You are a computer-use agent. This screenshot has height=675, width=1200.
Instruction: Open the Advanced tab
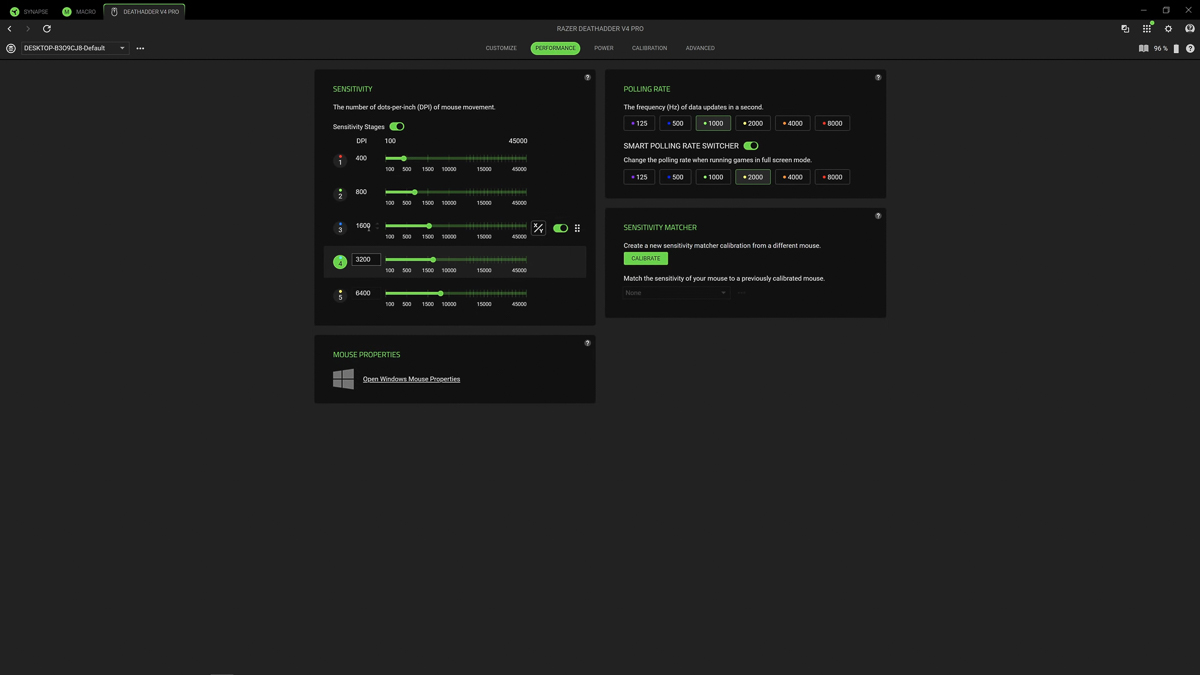click(x=700, y=48)
